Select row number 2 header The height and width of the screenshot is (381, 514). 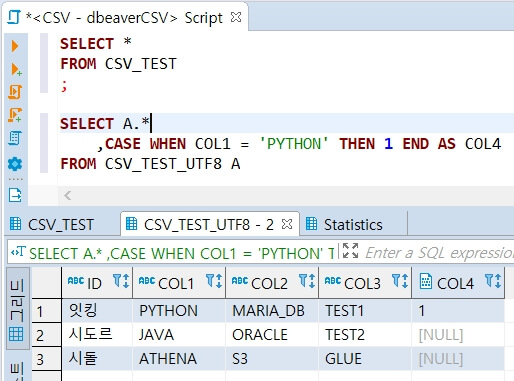point(47,335)
